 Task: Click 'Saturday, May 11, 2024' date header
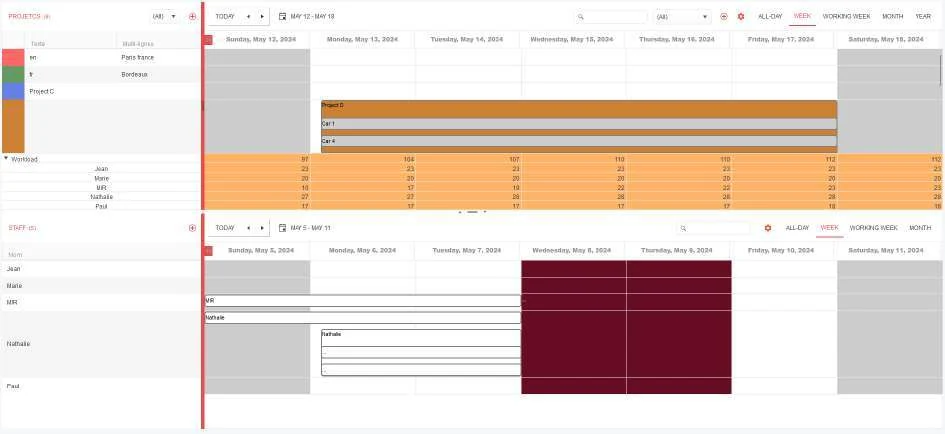(x=885, y=250)
